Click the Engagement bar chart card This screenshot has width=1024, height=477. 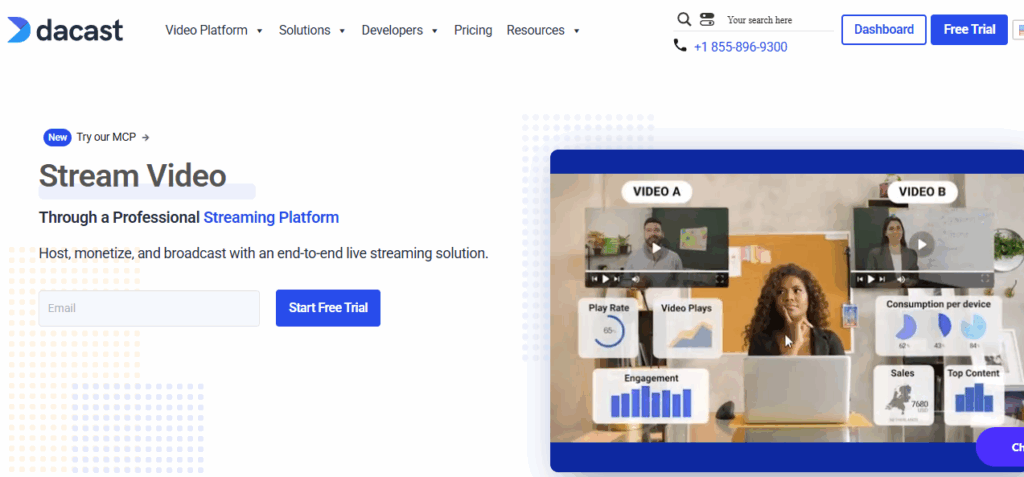[651, 395]
